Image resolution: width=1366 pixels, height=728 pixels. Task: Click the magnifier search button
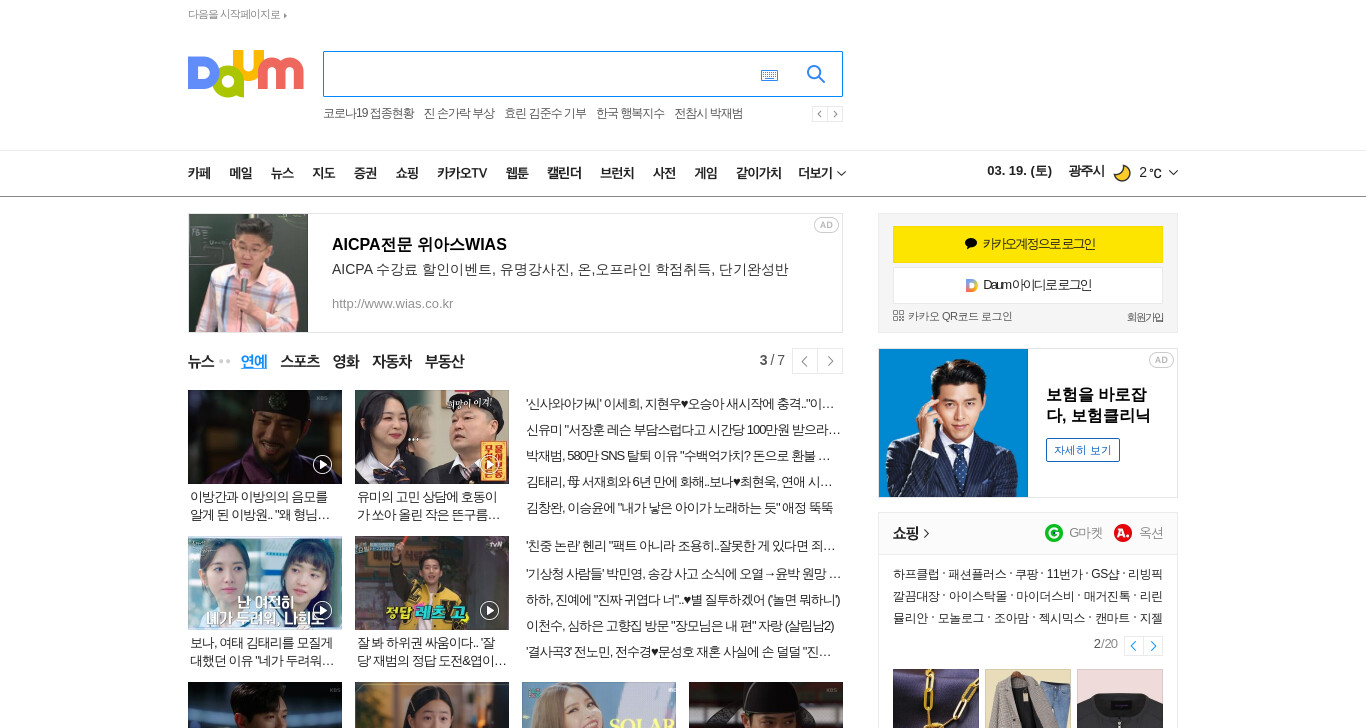pyautogui.click(x=816, y=74)
